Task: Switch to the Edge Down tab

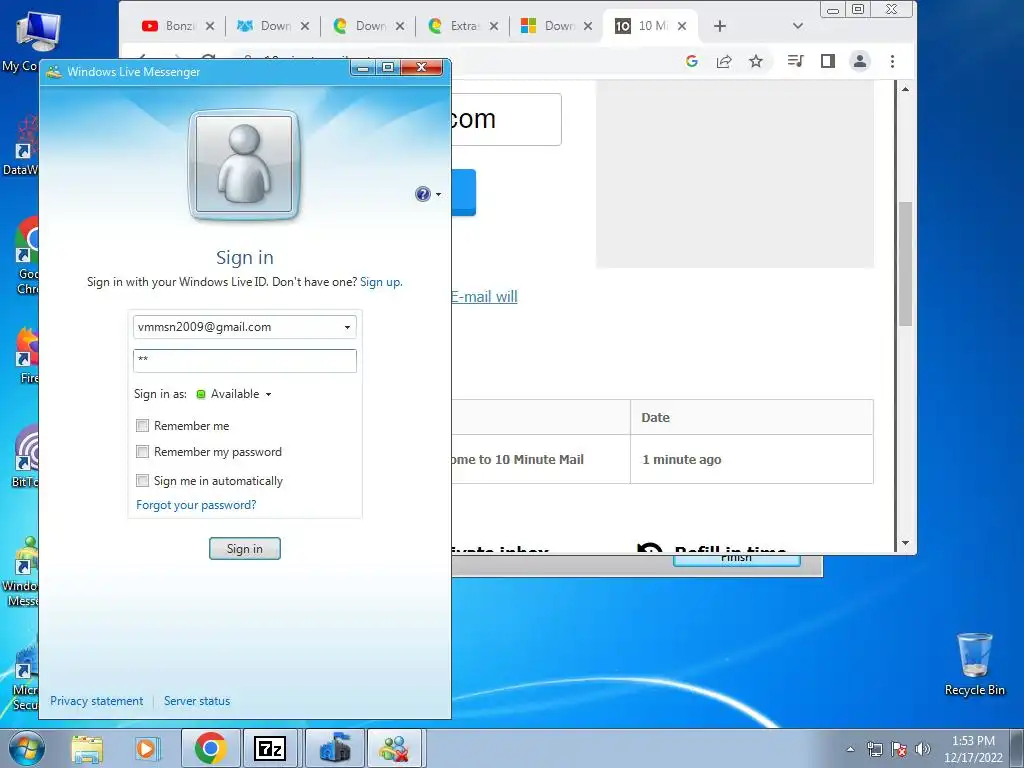Action: 360,26
